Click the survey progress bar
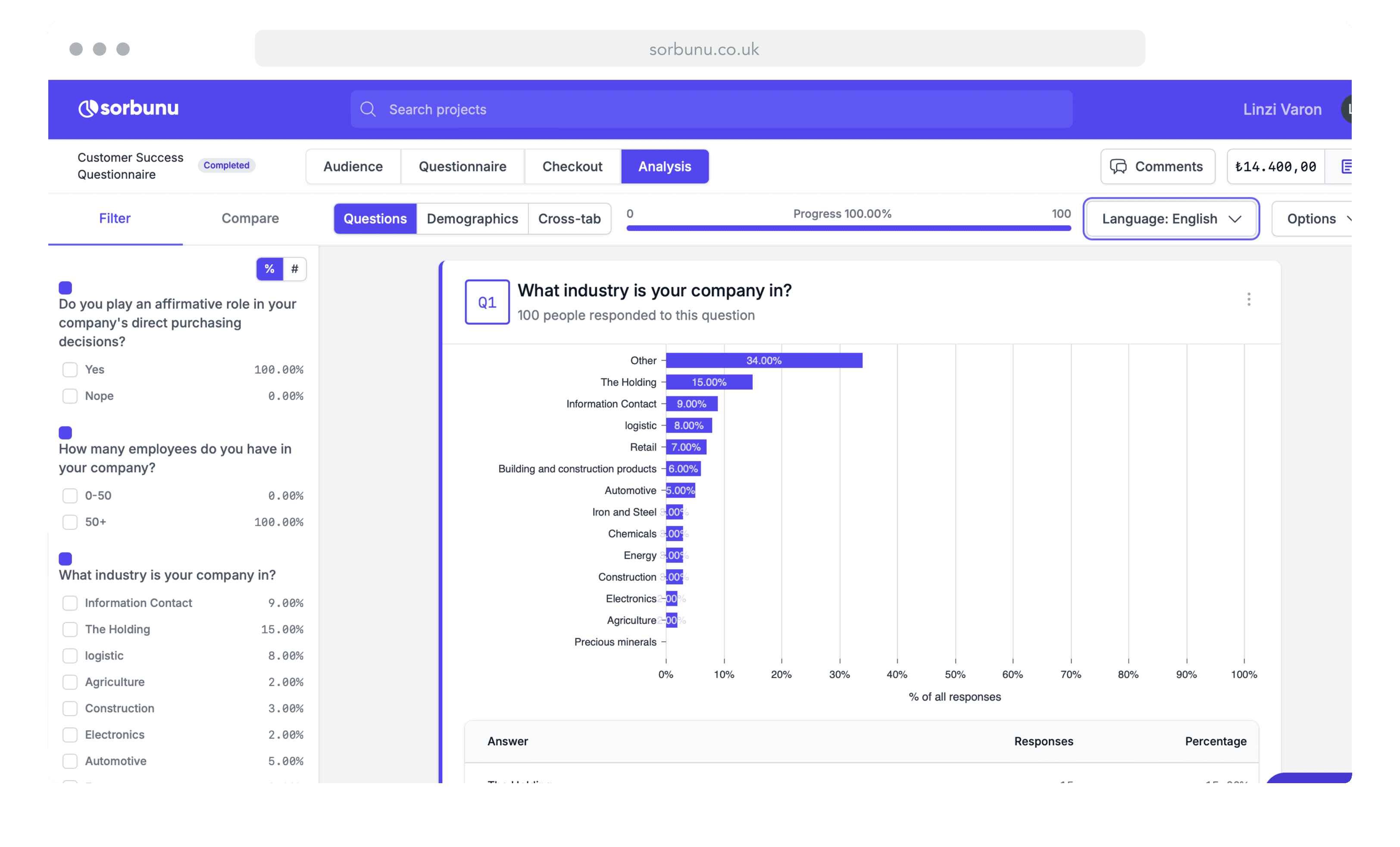This screenshot has width=1400, height=847. point(848,228)
